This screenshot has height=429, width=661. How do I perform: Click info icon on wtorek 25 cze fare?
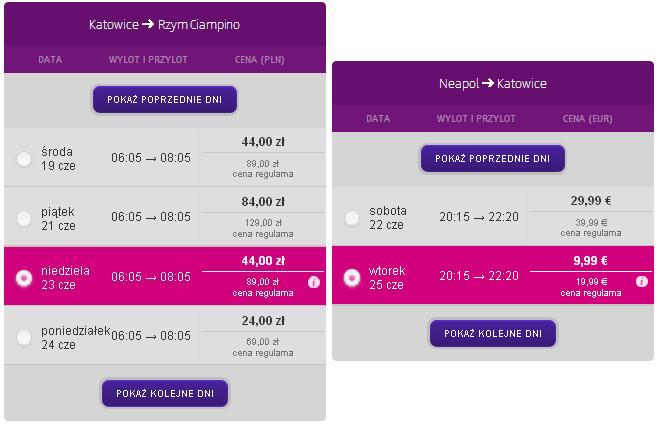click(642, 281)
